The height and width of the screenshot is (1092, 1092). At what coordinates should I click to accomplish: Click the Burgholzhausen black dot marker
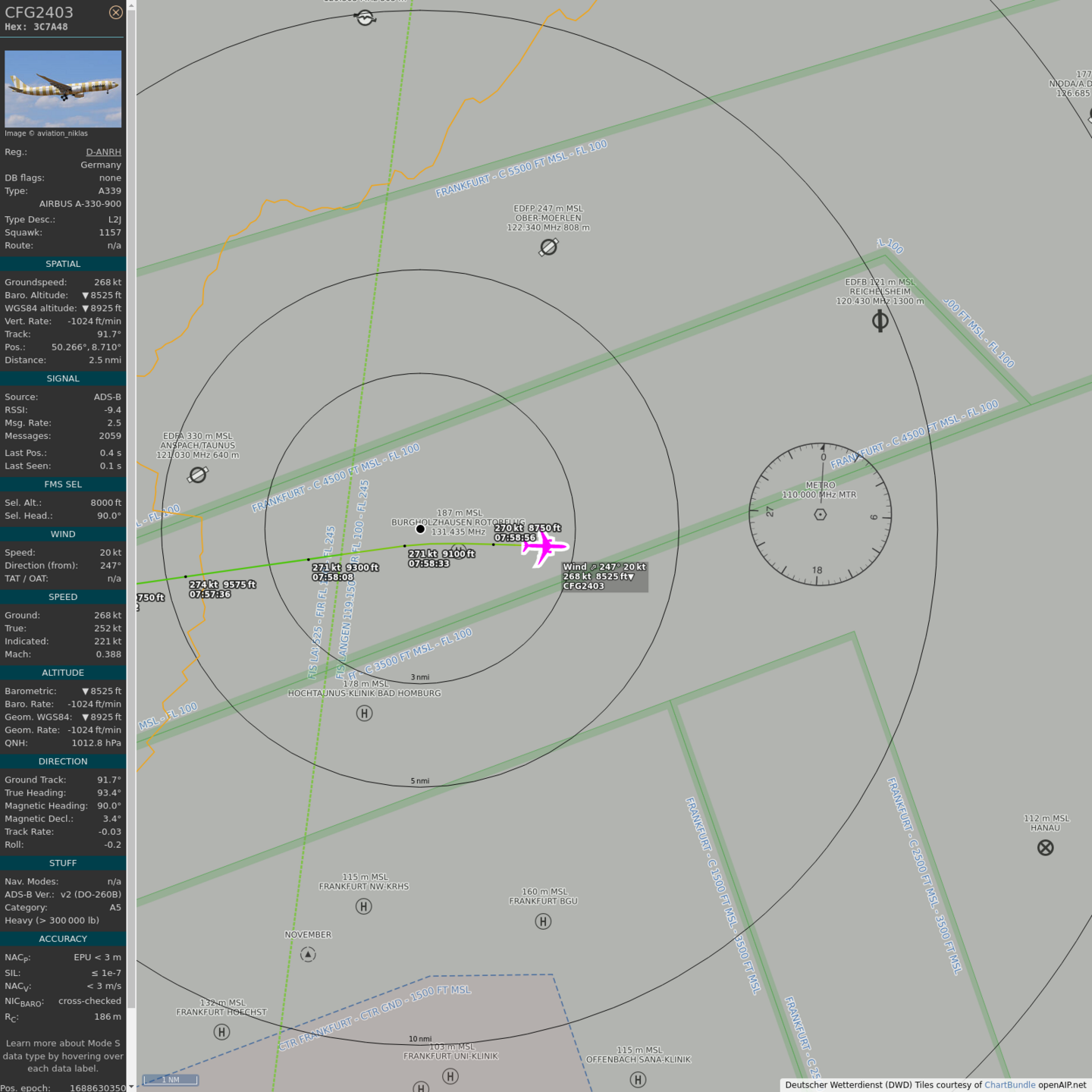click(x=420, y=529)
